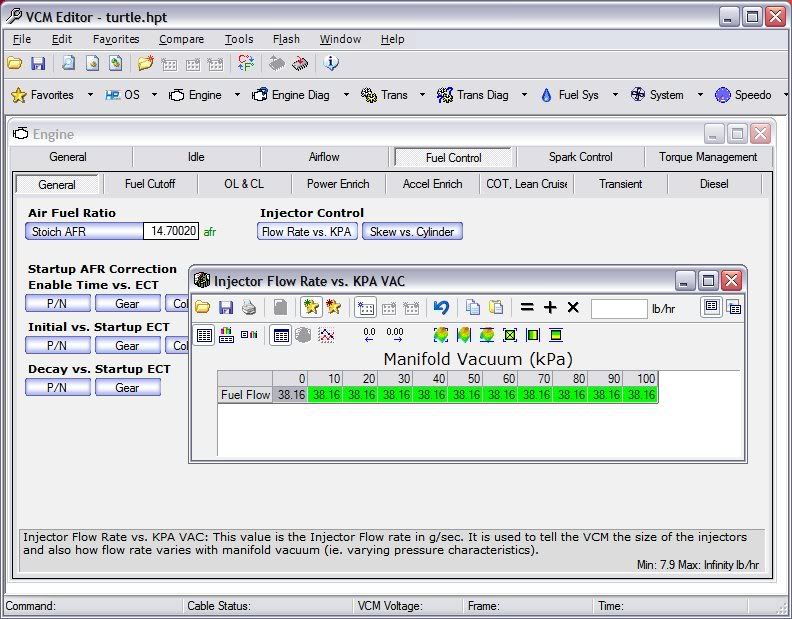This screenshot has height=619, width=792.
Task: Add to favorites green-star icon
Action: click(x=311, y=307)
